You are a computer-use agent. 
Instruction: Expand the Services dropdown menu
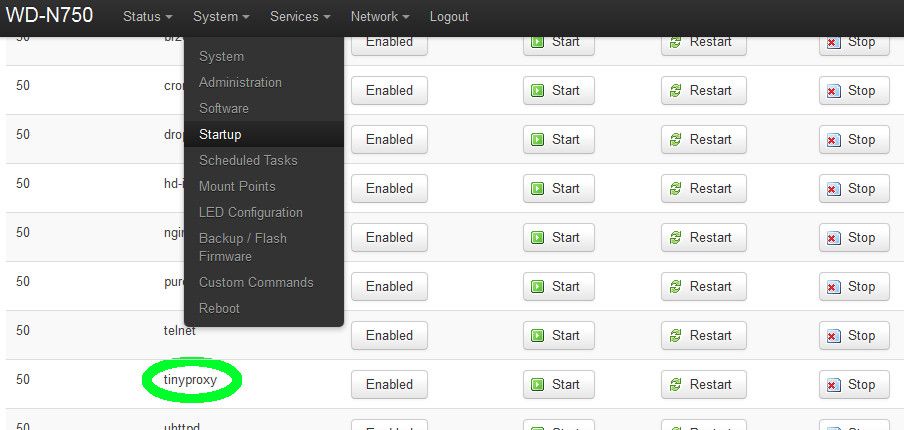[300, 17]
